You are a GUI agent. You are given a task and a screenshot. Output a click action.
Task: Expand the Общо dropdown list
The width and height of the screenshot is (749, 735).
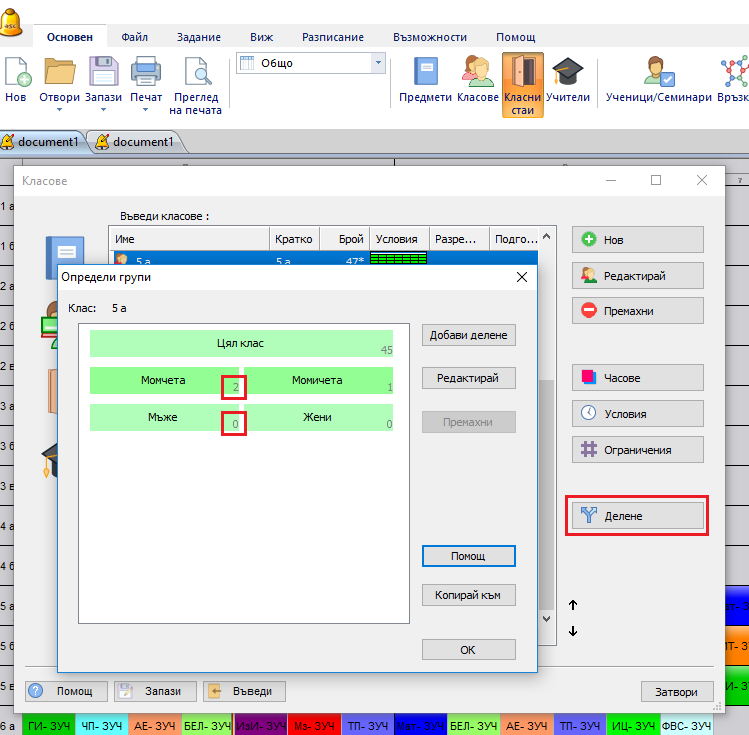[x=377, y=63]
